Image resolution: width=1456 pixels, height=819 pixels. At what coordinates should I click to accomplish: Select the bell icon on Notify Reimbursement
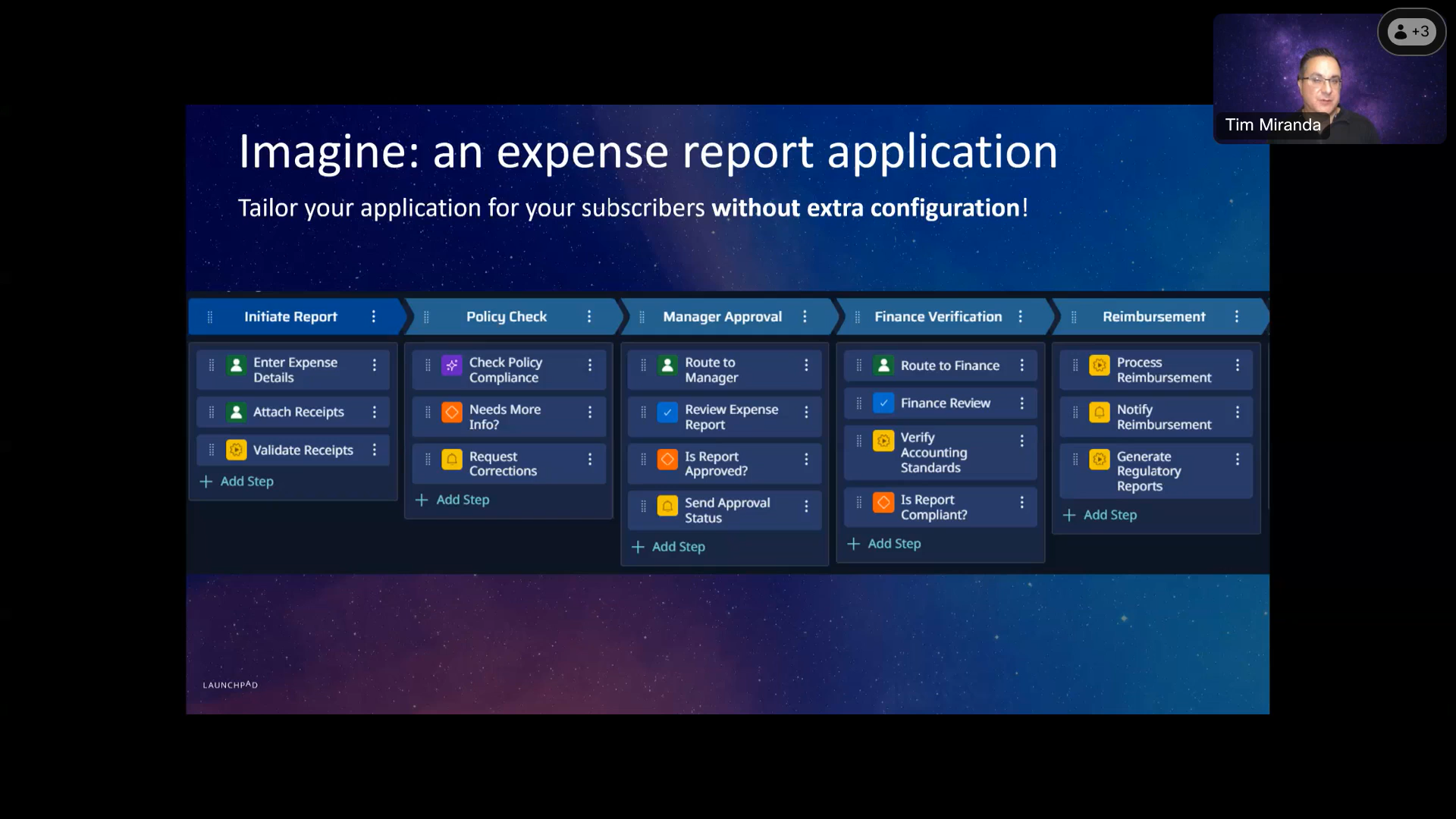point(1100,413)
